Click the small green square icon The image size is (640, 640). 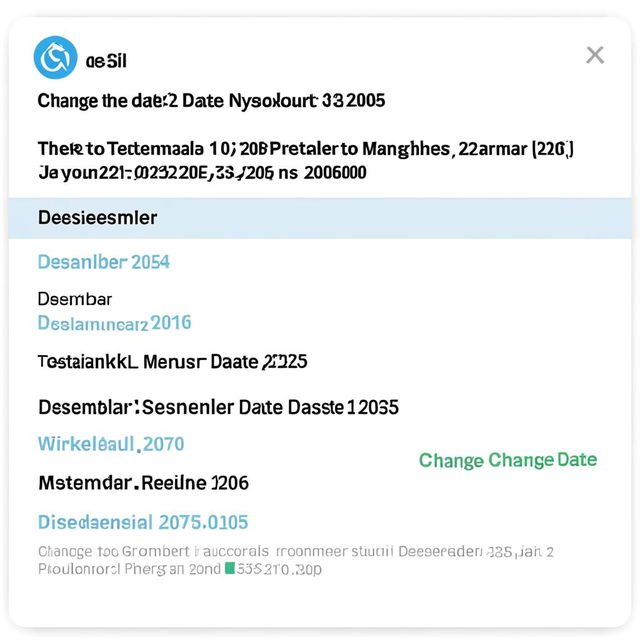[x=230, y=568]
